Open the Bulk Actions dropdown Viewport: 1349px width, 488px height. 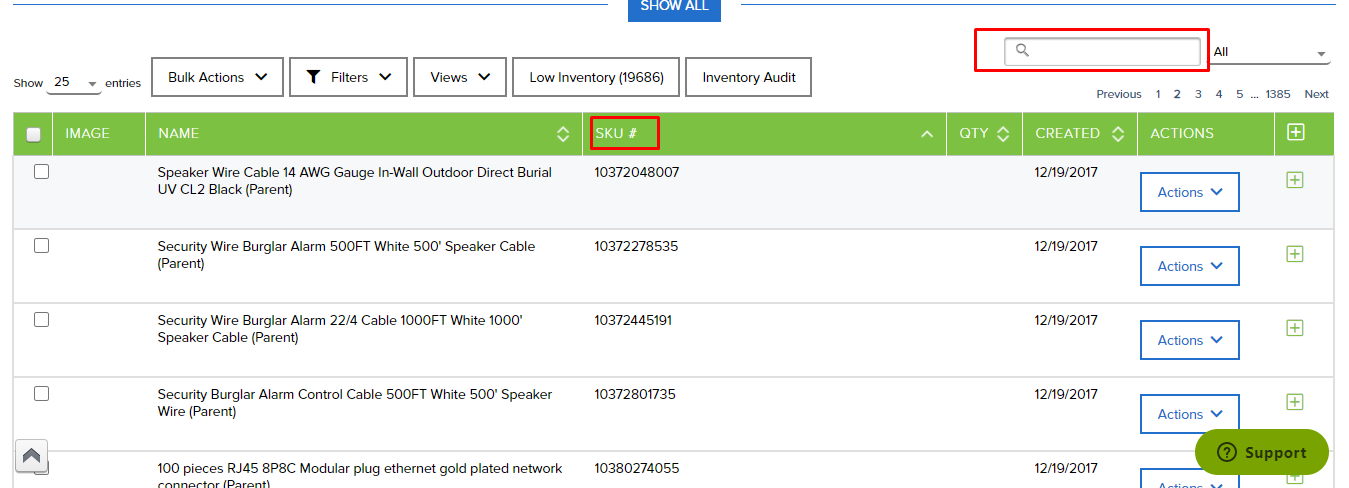tap(218, 77)
